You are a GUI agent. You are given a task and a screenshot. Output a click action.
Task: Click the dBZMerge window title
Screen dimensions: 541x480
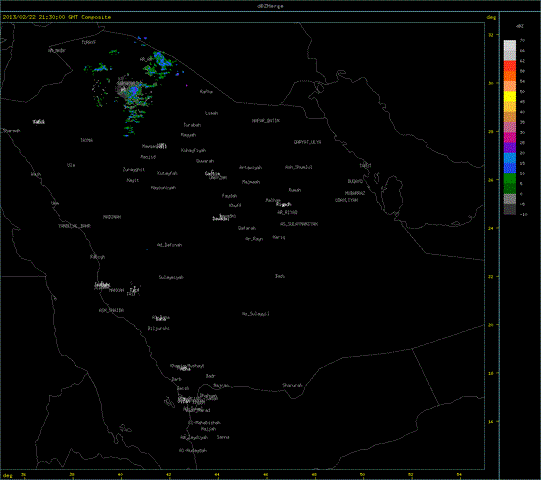click(x=270, y=6)
